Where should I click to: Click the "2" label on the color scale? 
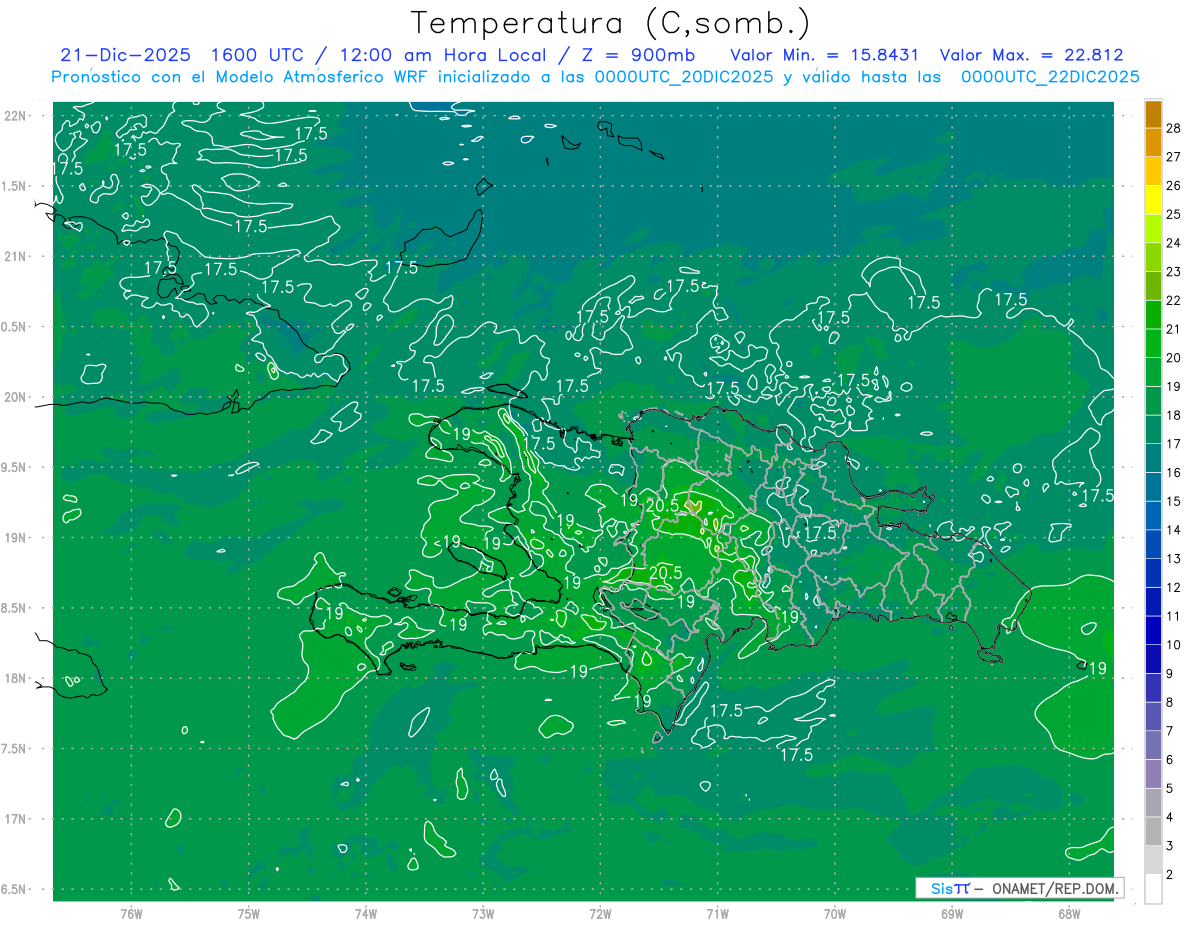point(1170,875)
